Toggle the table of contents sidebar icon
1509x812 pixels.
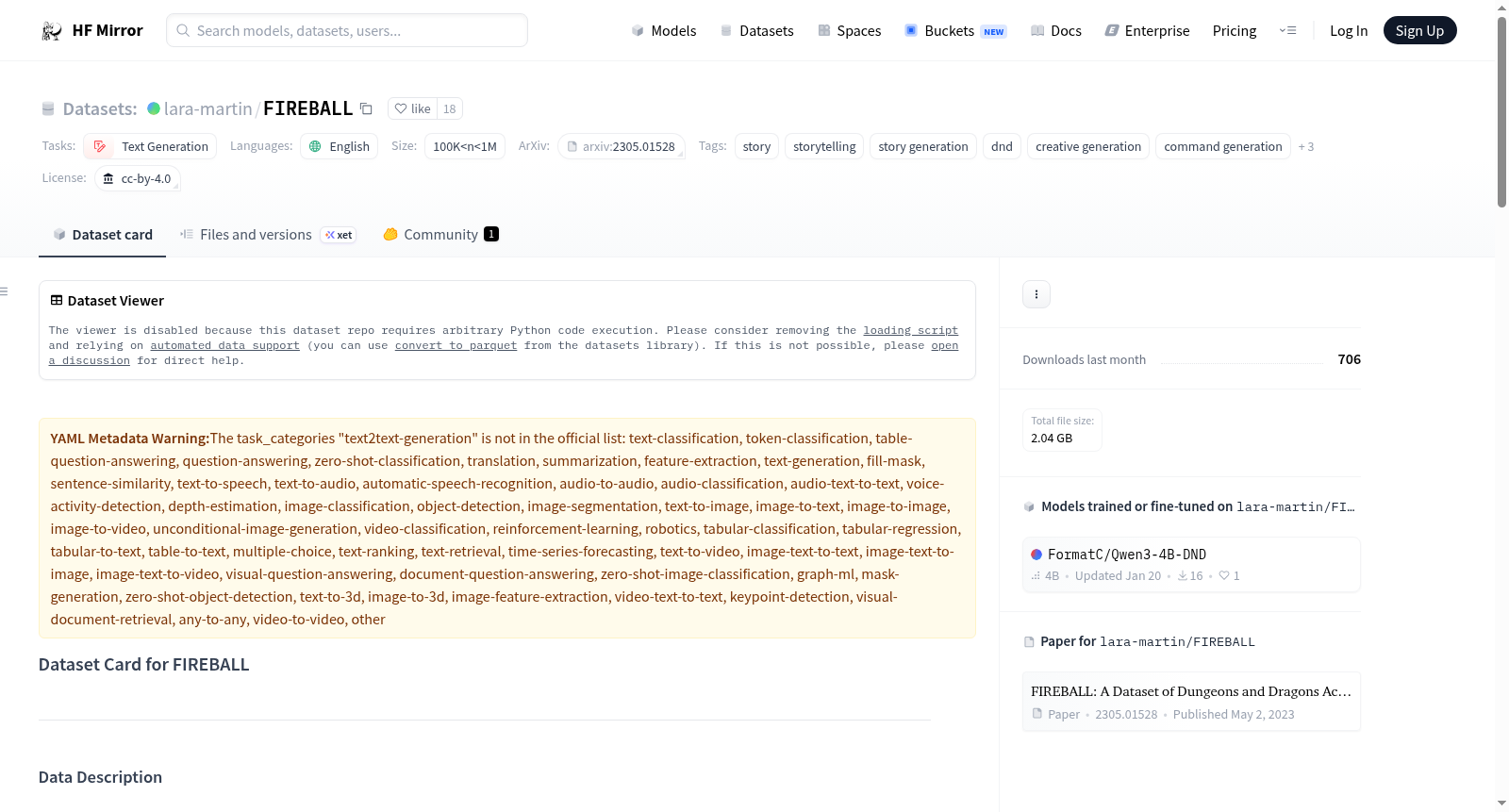pos(4,291)
